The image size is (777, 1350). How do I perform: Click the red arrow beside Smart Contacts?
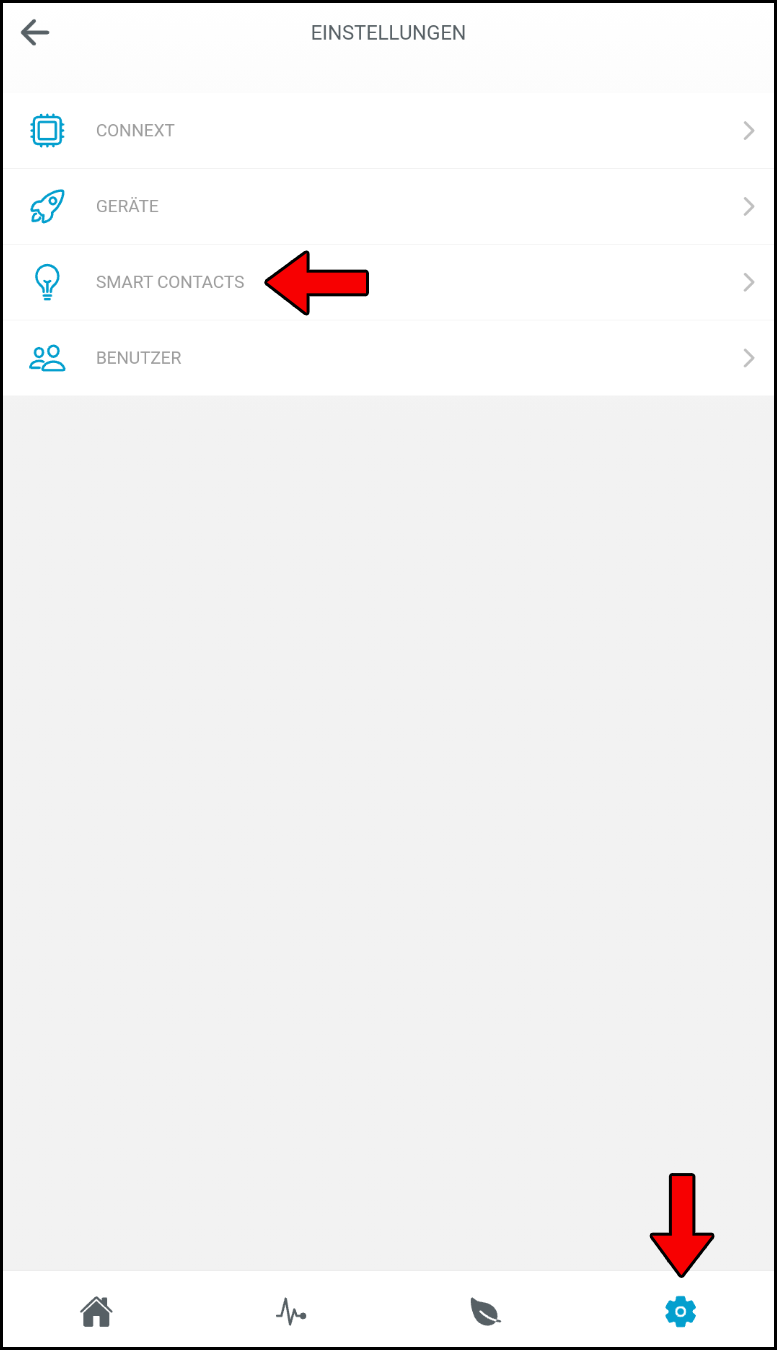317,283
